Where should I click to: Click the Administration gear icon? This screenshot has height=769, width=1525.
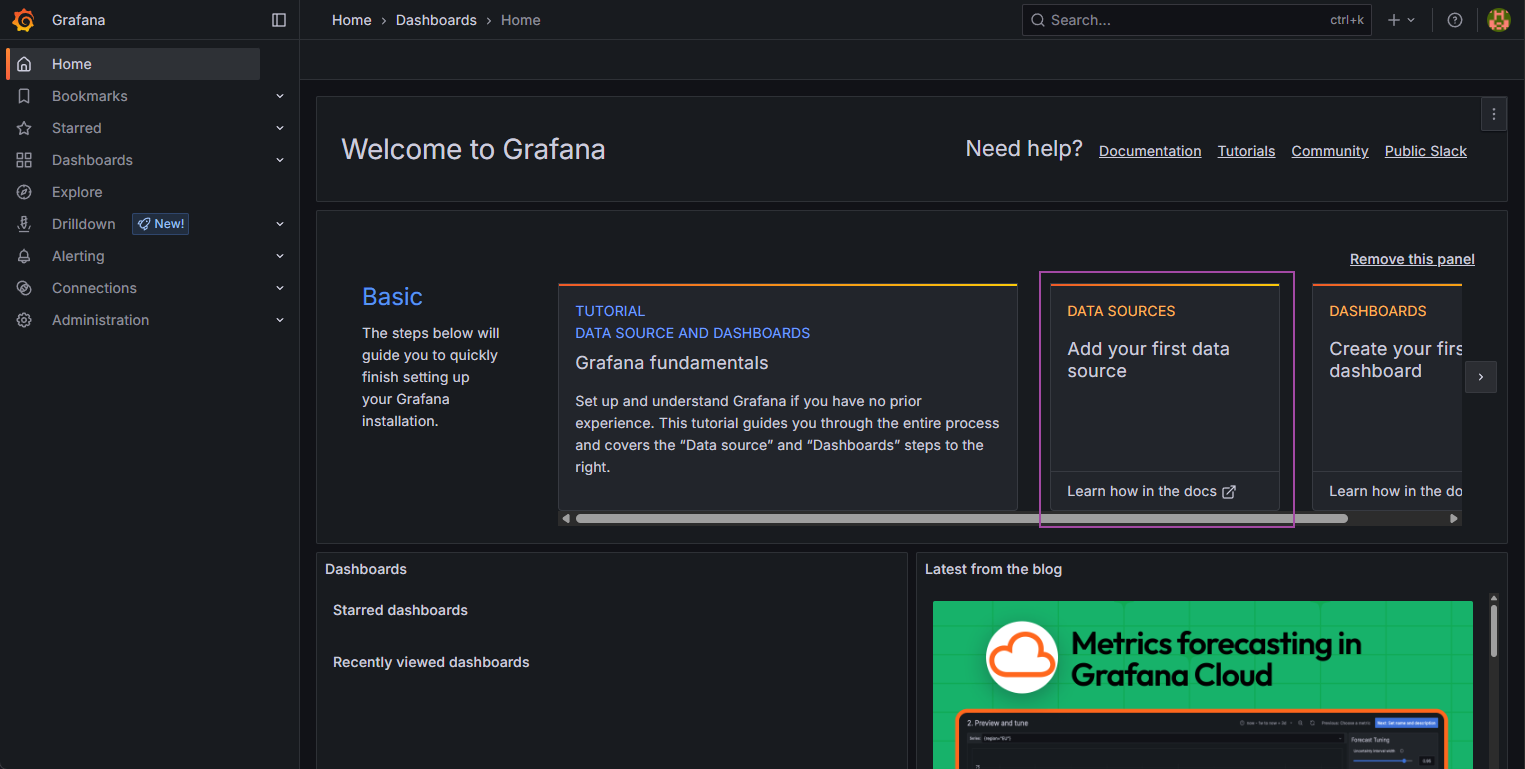pos(25,320)
